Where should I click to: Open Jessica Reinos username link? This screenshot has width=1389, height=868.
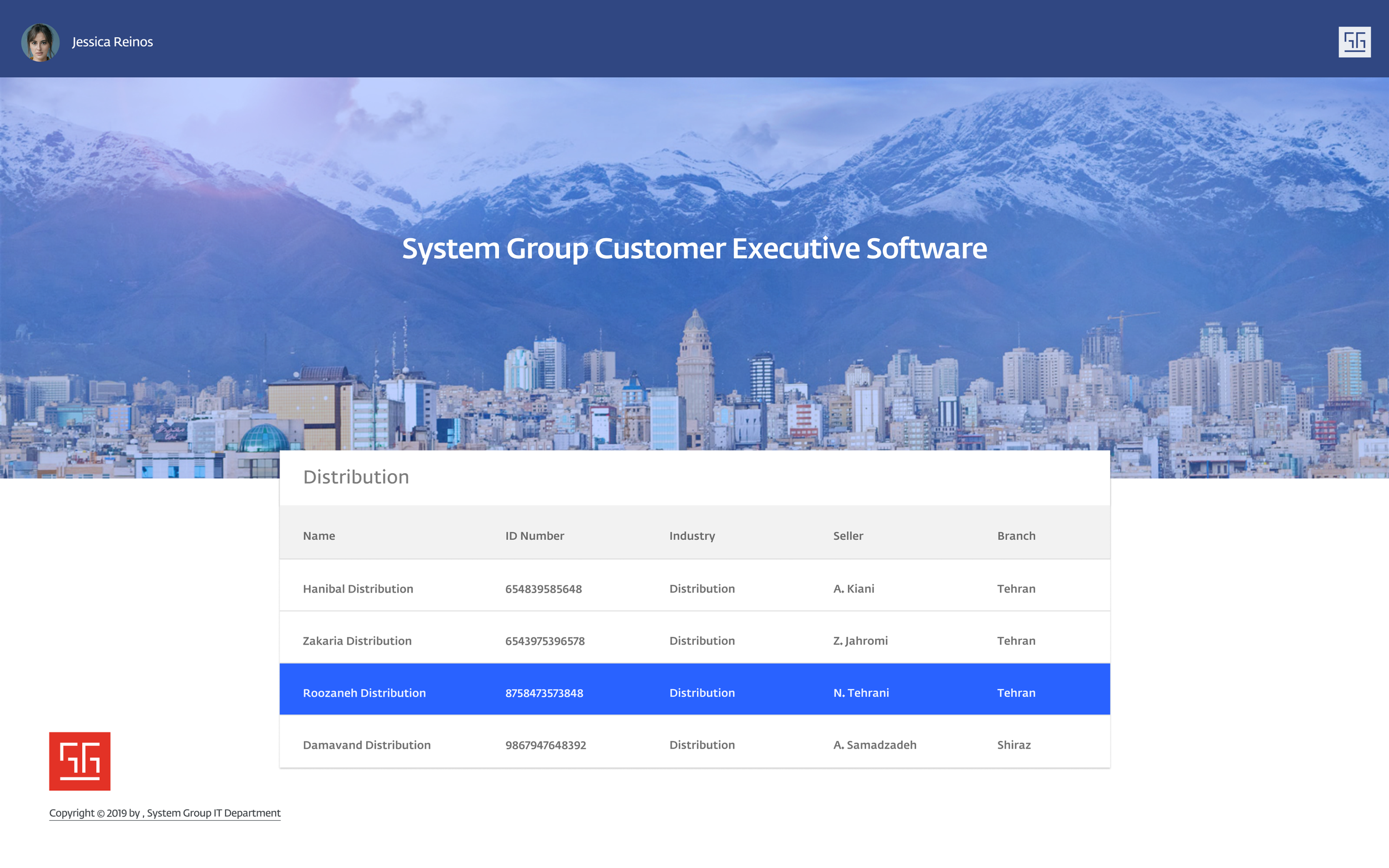pos(113,42)
